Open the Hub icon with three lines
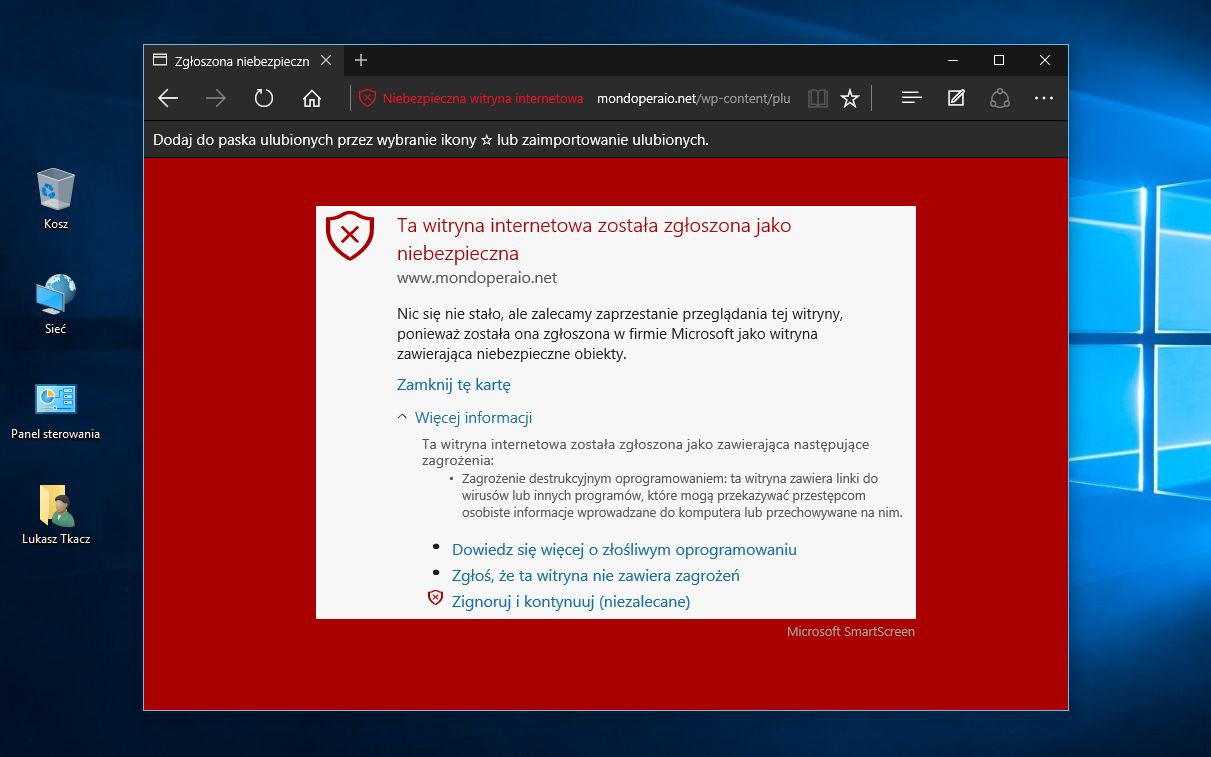This screenshot has height=757, width=1211. click(x=911, y=98)
